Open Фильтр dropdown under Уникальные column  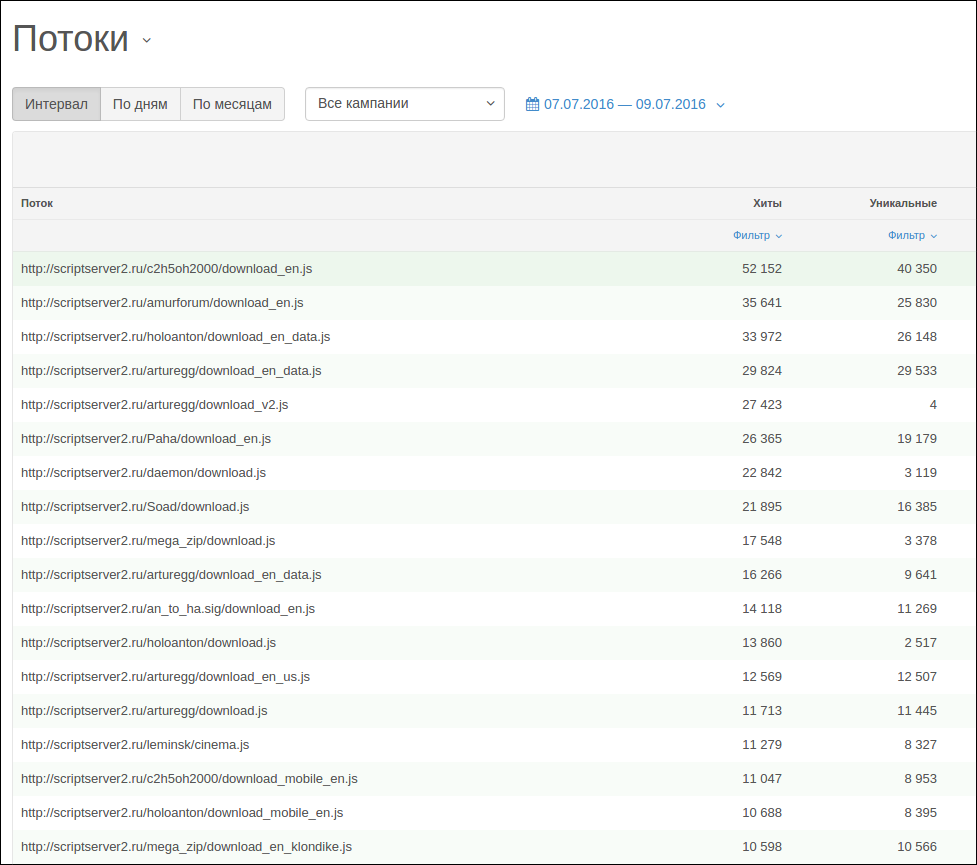tap(912, 236)
